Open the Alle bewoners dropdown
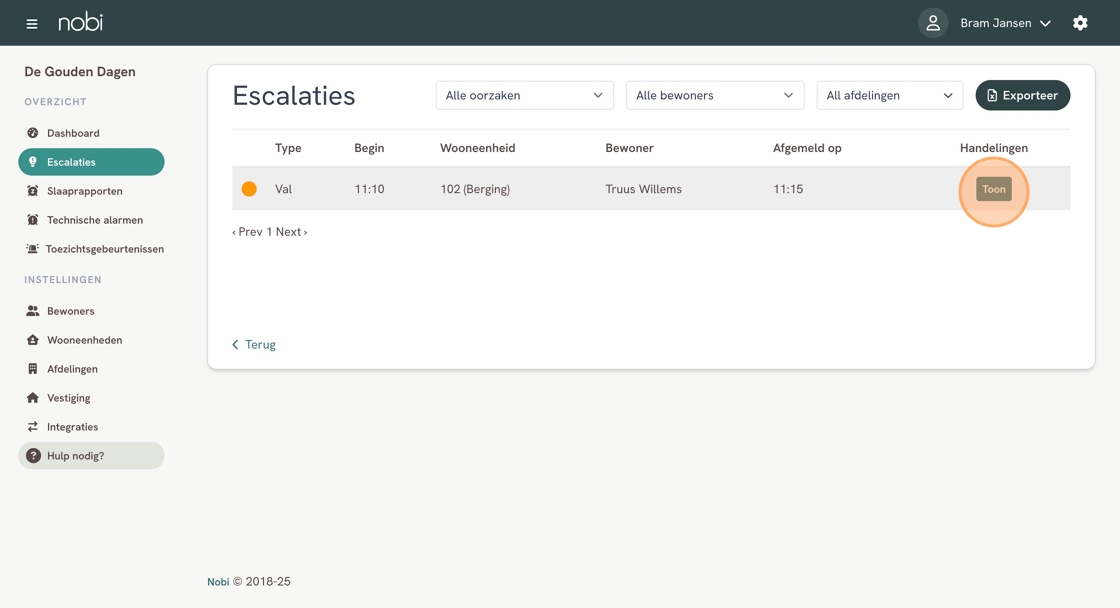Screen dimensions: 1120x608 tap(714, 96)
